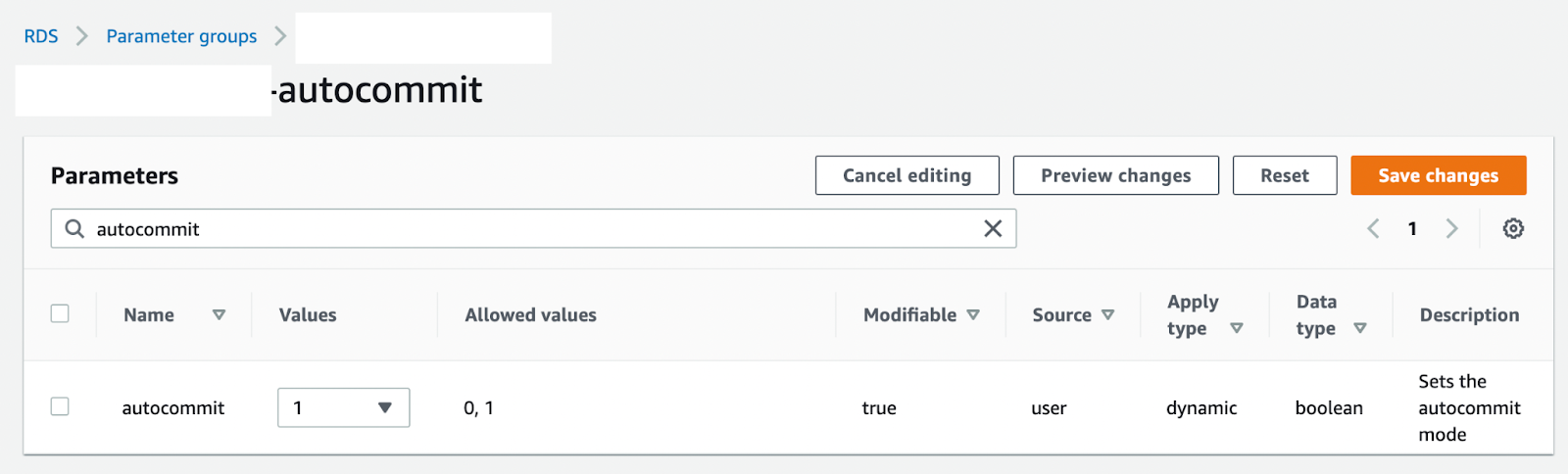Open table preferences gear icon
Viewport: 1568px width, 474px height.
[x=1513, y=229]
